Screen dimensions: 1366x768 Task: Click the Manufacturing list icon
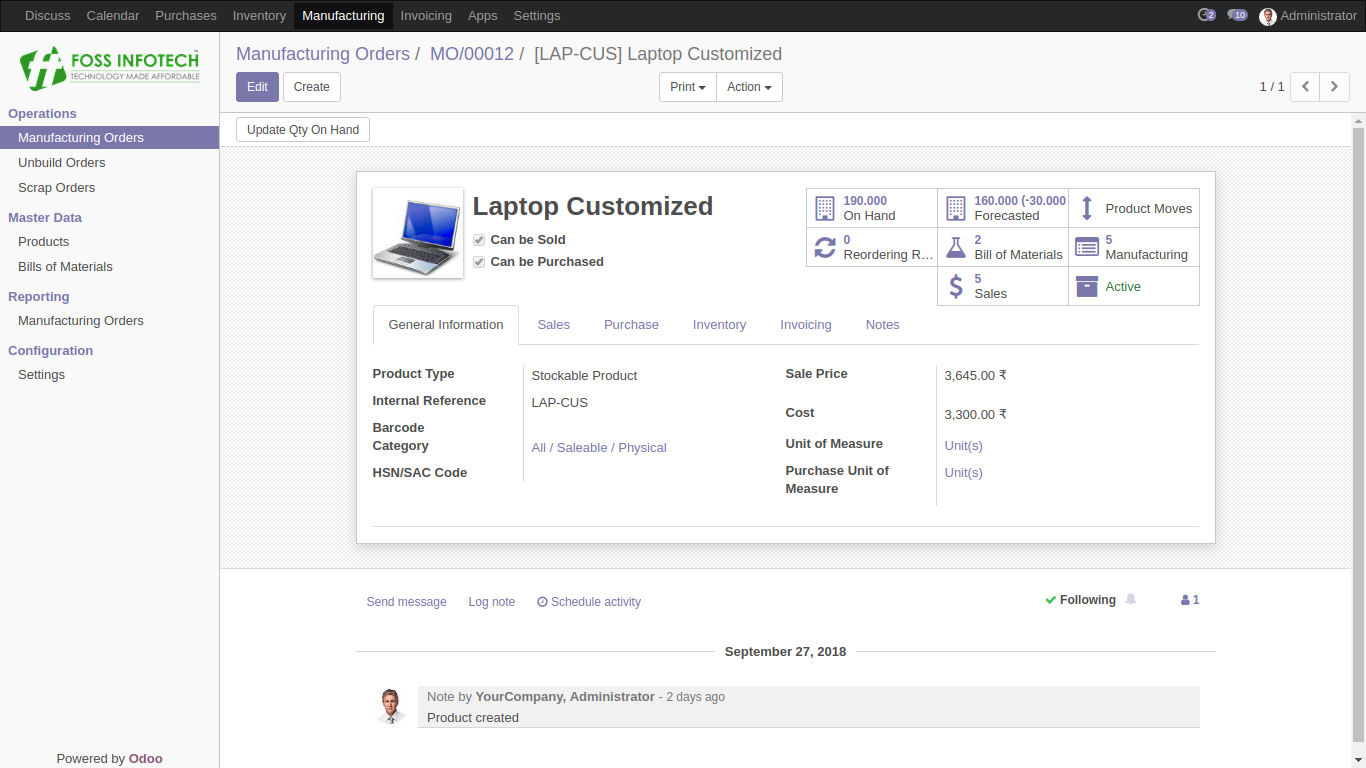[x=1087, y=247]
